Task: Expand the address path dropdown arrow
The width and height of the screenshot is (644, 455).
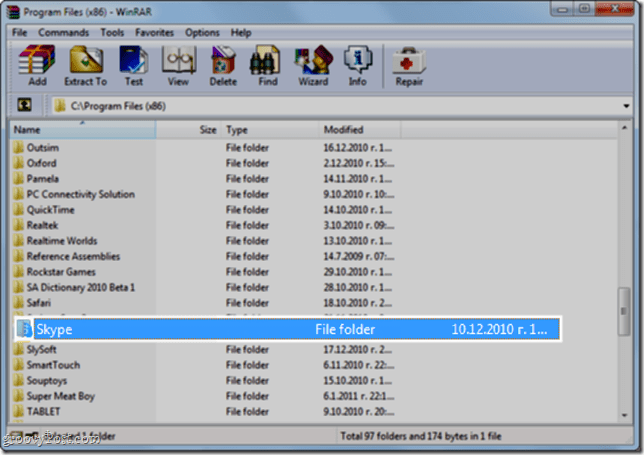Action: tap(626, 106)
